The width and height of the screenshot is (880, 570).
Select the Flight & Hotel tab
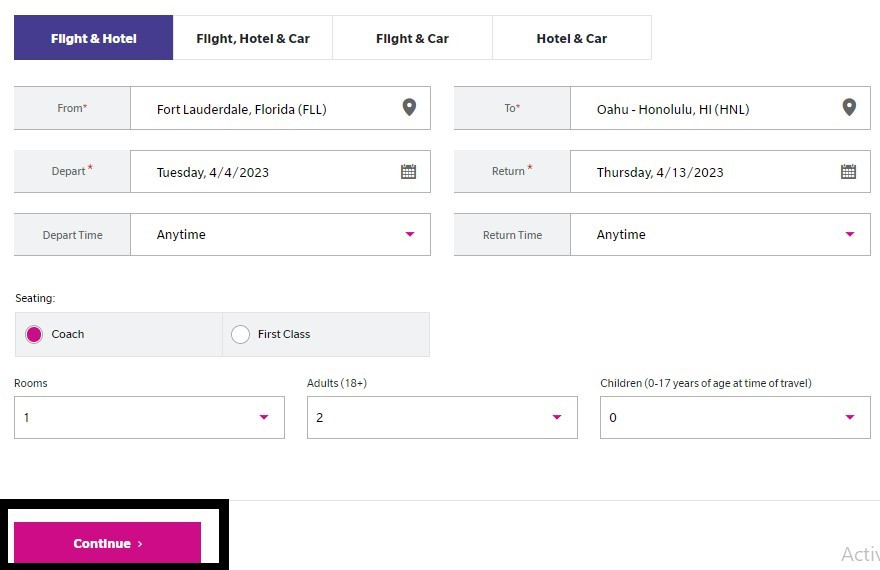(94, 38)
